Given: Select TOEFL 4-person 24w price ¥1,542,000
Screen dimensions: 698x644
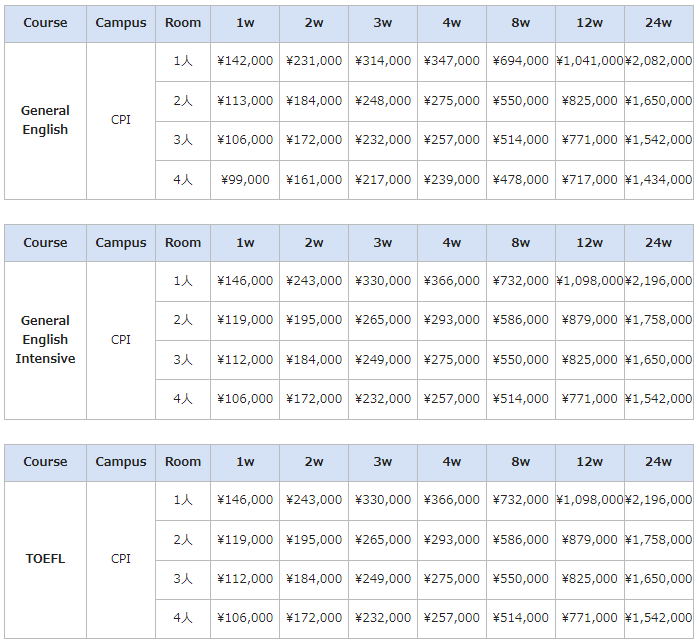Looking at the screenshot, I should pyautogui.click(x=659, y=619).
